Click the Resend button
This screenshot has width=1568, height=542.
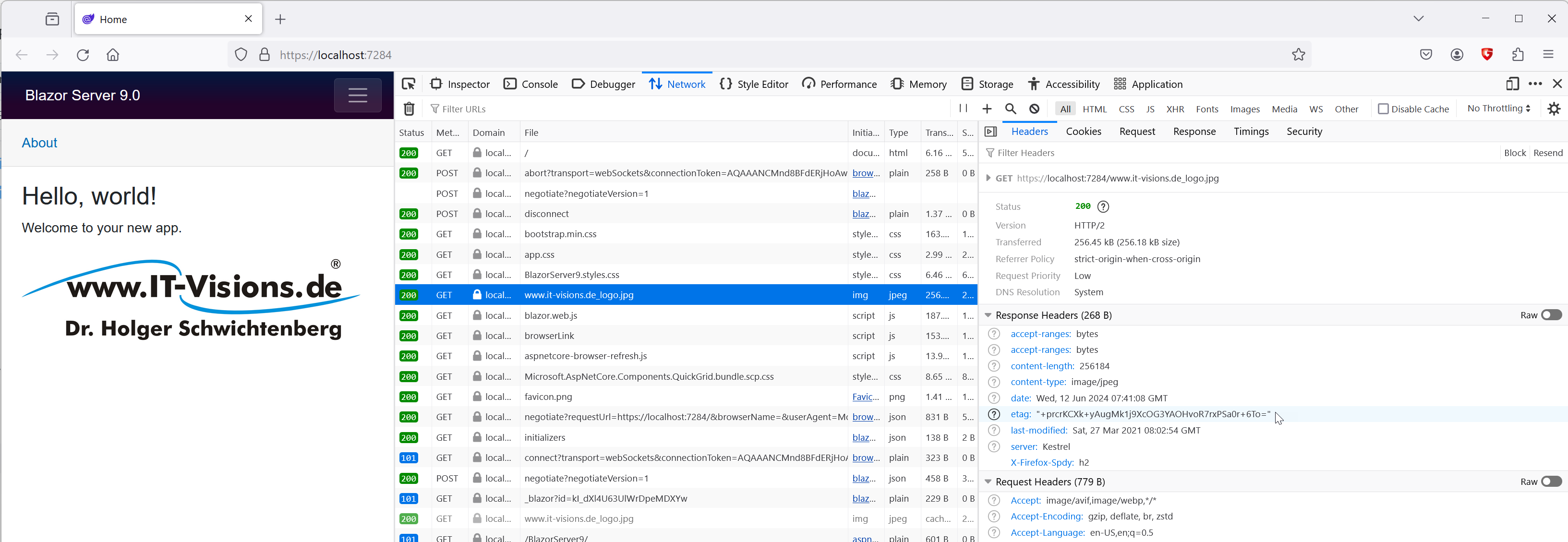[1547, 153]
